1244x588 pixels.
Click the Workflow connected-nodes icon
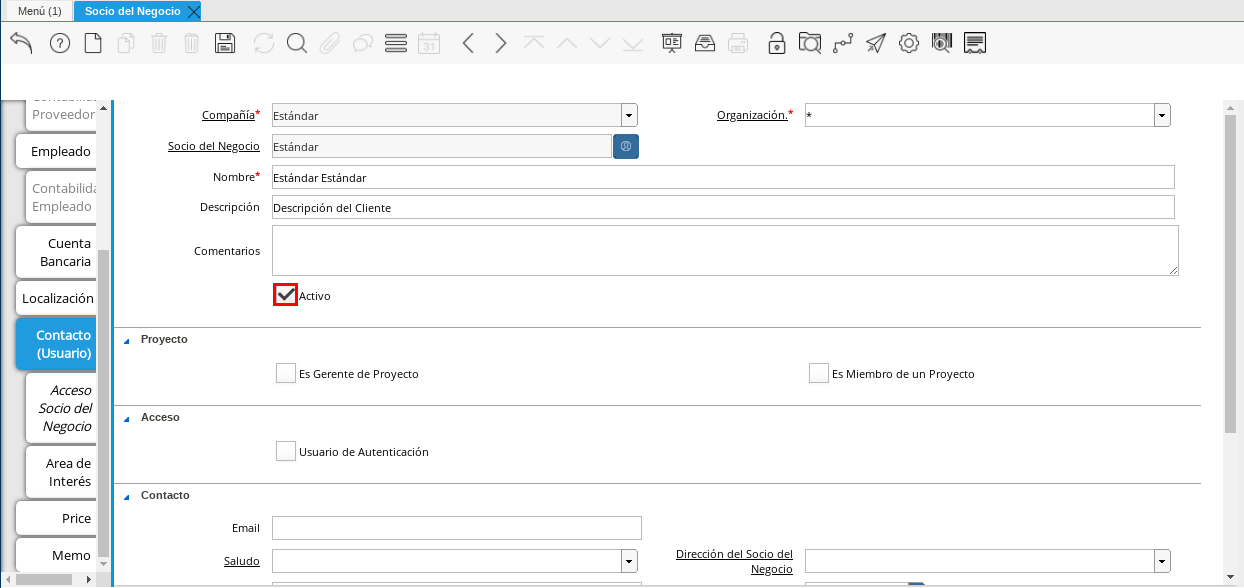point(843,43)
